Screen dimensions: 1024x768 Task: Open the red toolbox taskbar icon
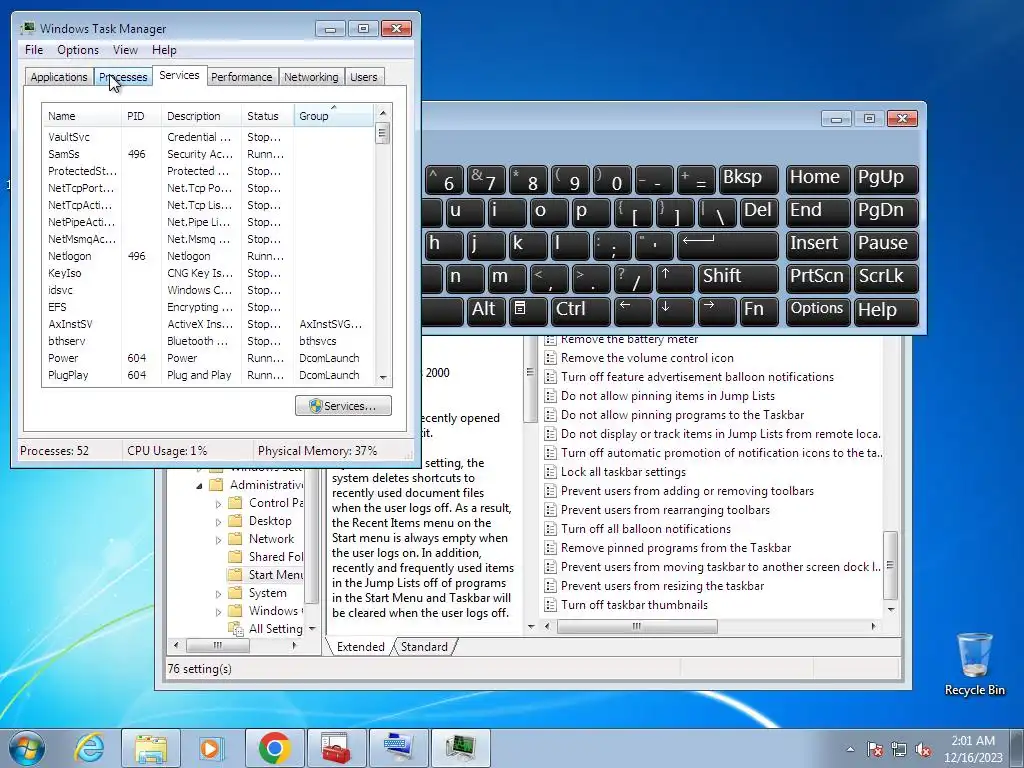tap(336, 748)
